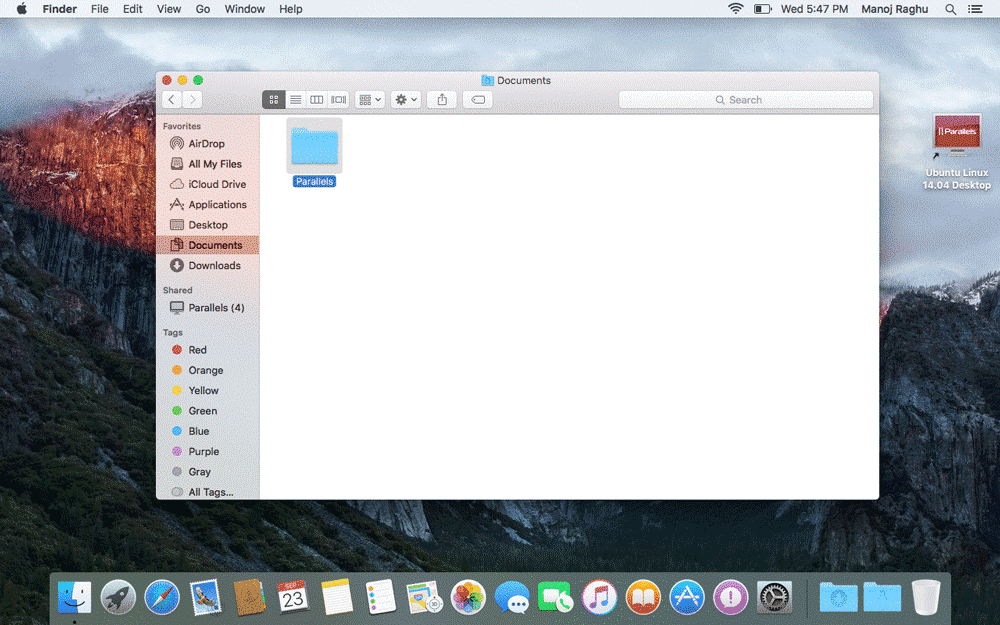The image size is (1000, 625).
Task: Open the Go menu in menu bar
Action: pos(203,9)
